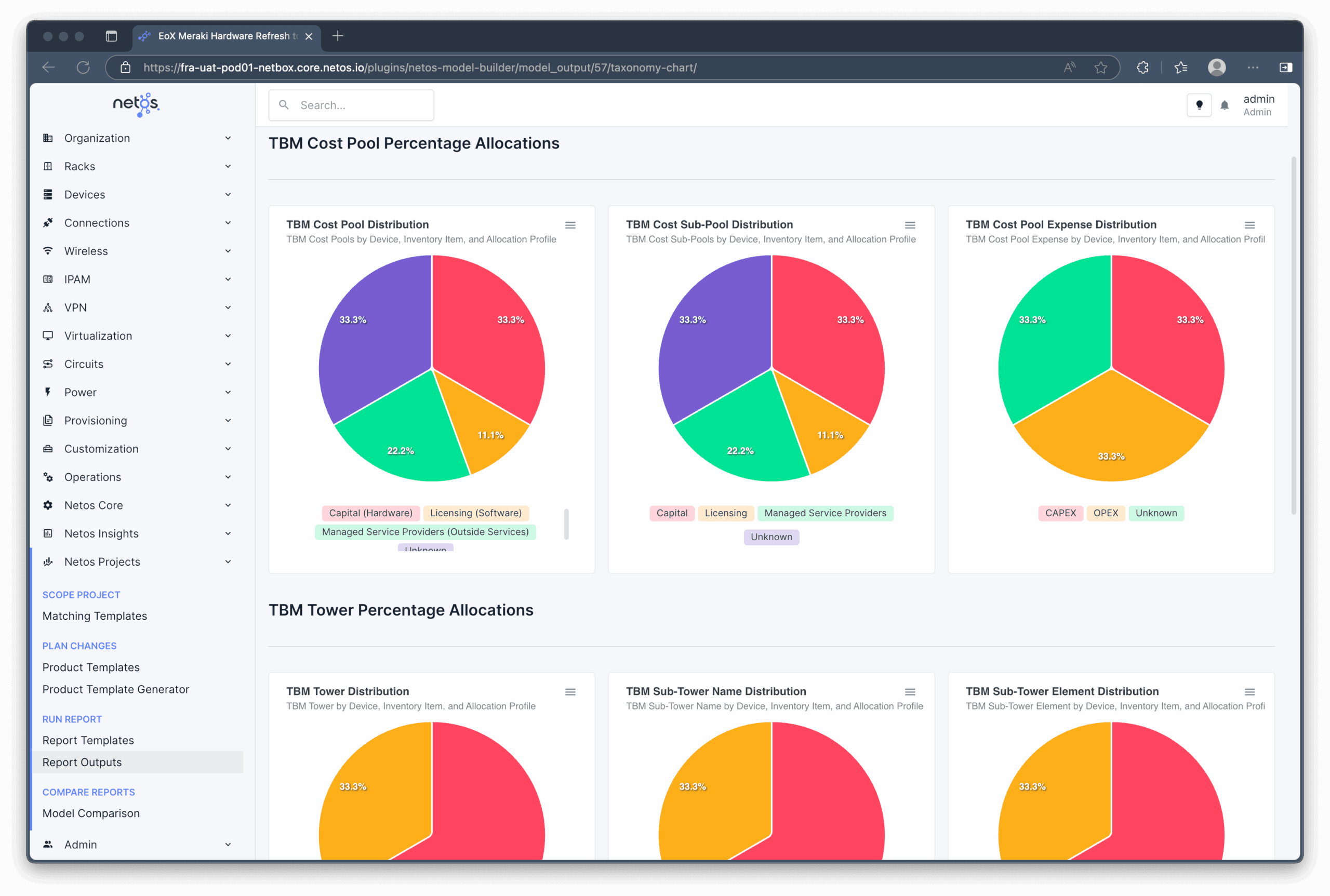Click the IPAM sidebar icon
The height and width of the screenshot is (896, 1330).
pos(48,279)
